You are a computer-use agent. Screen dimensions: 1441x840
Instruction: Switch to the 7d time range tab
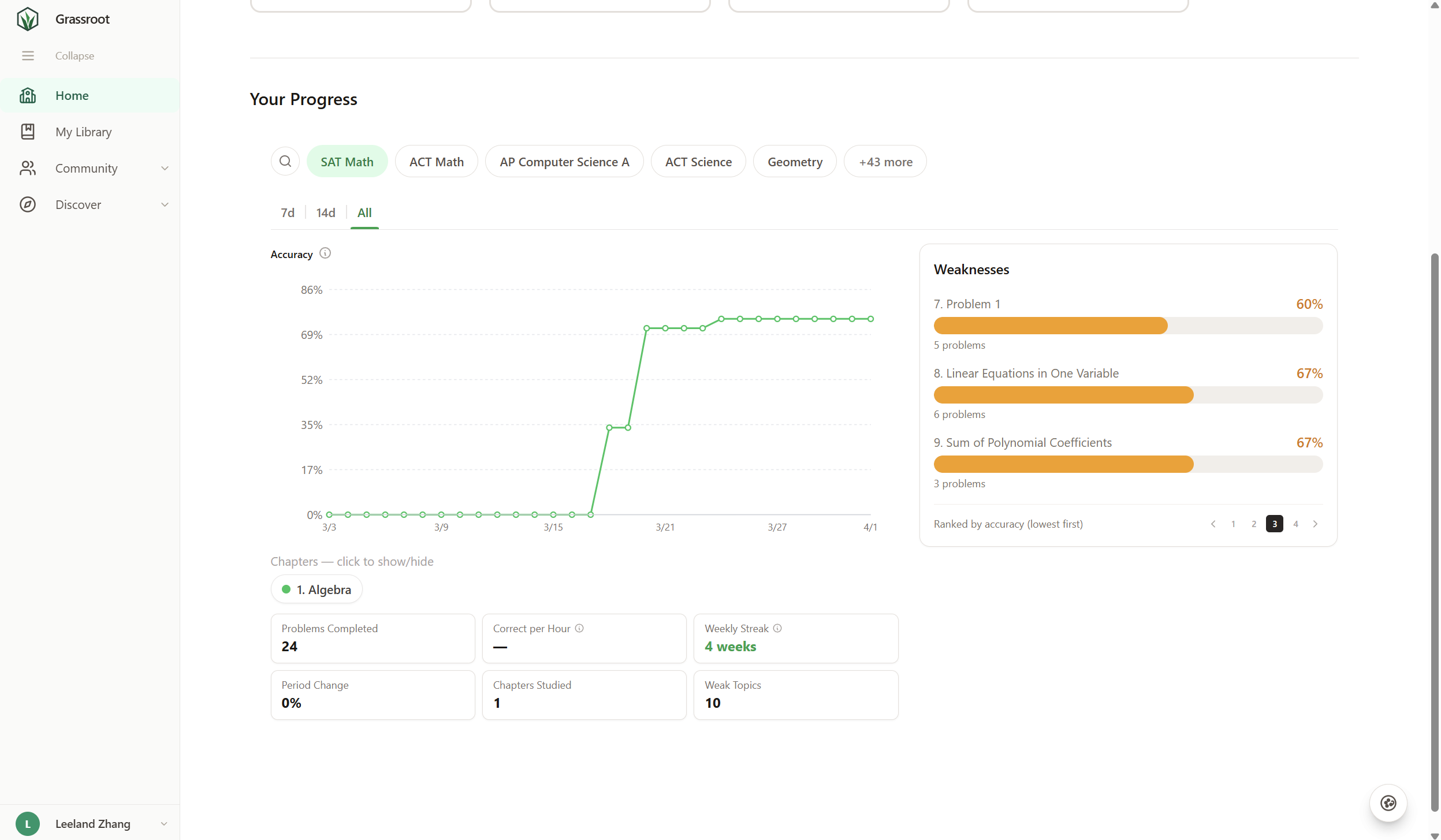click(x=288, y=212)
